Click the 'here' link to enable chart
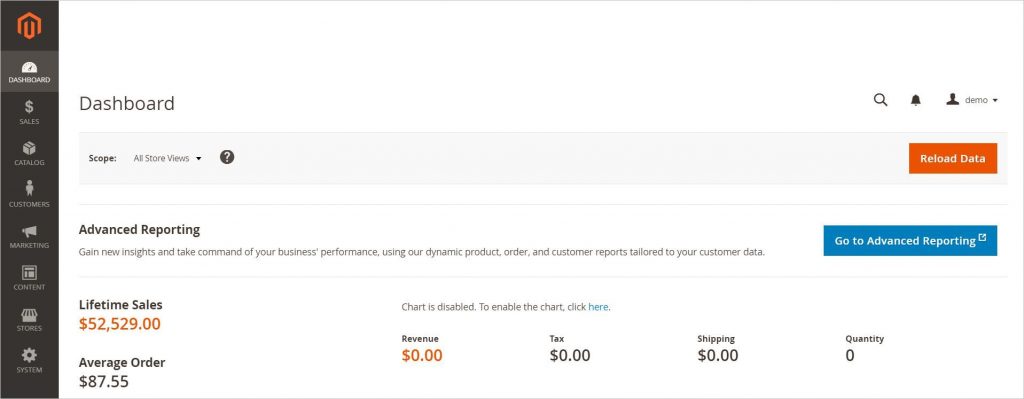 [x=598, y=306]
